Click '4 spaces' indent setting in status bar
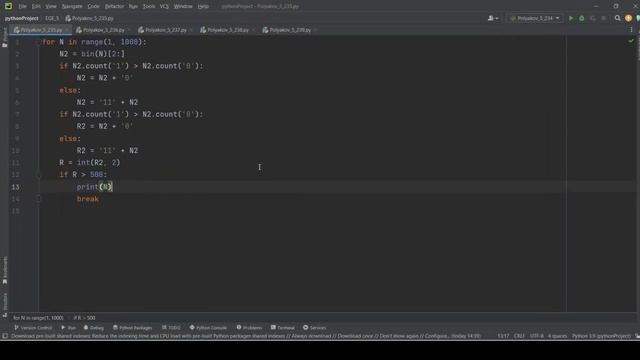Viewport: 640px width, 360px height. [557, 336]
